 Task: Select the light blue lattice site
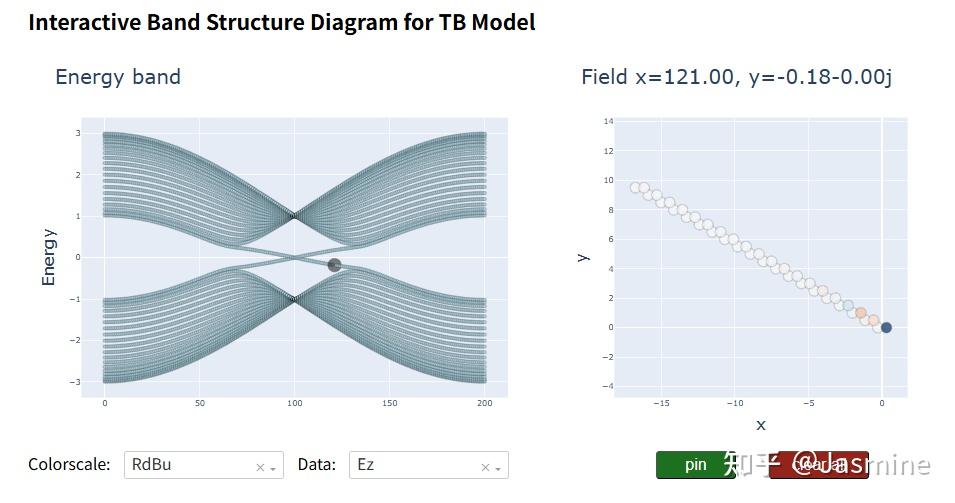point(848,306)
